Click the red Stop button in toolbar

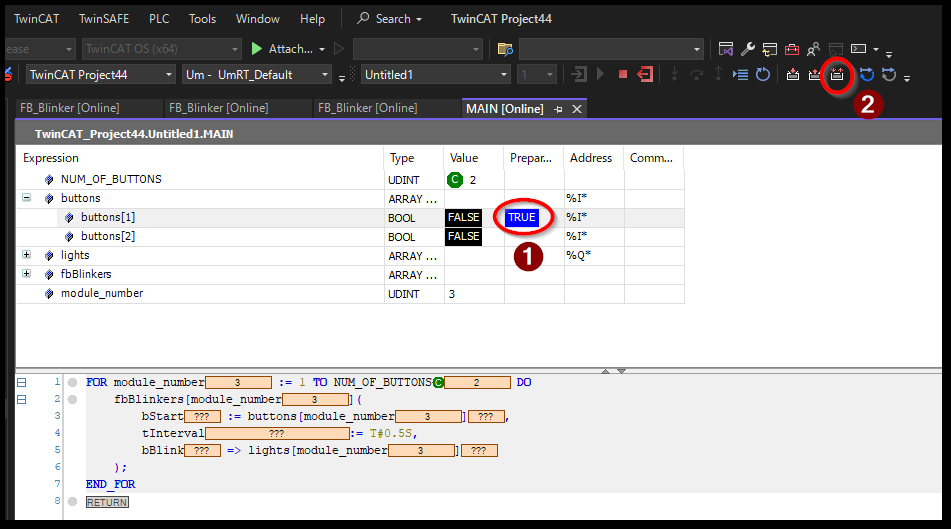(623, 74)
